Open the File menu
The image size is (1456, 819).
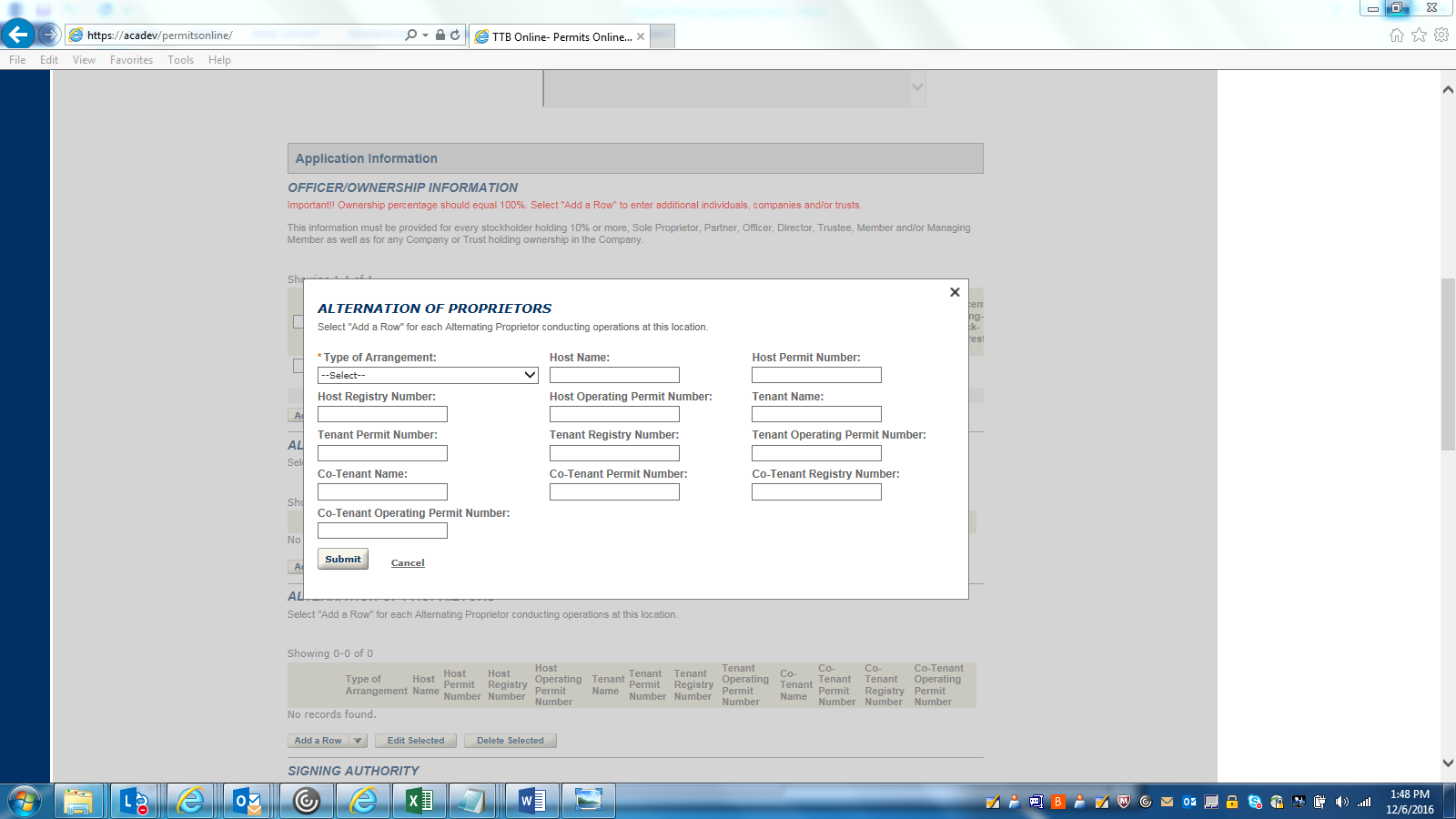pyautogui.click(x=17, y=60)
